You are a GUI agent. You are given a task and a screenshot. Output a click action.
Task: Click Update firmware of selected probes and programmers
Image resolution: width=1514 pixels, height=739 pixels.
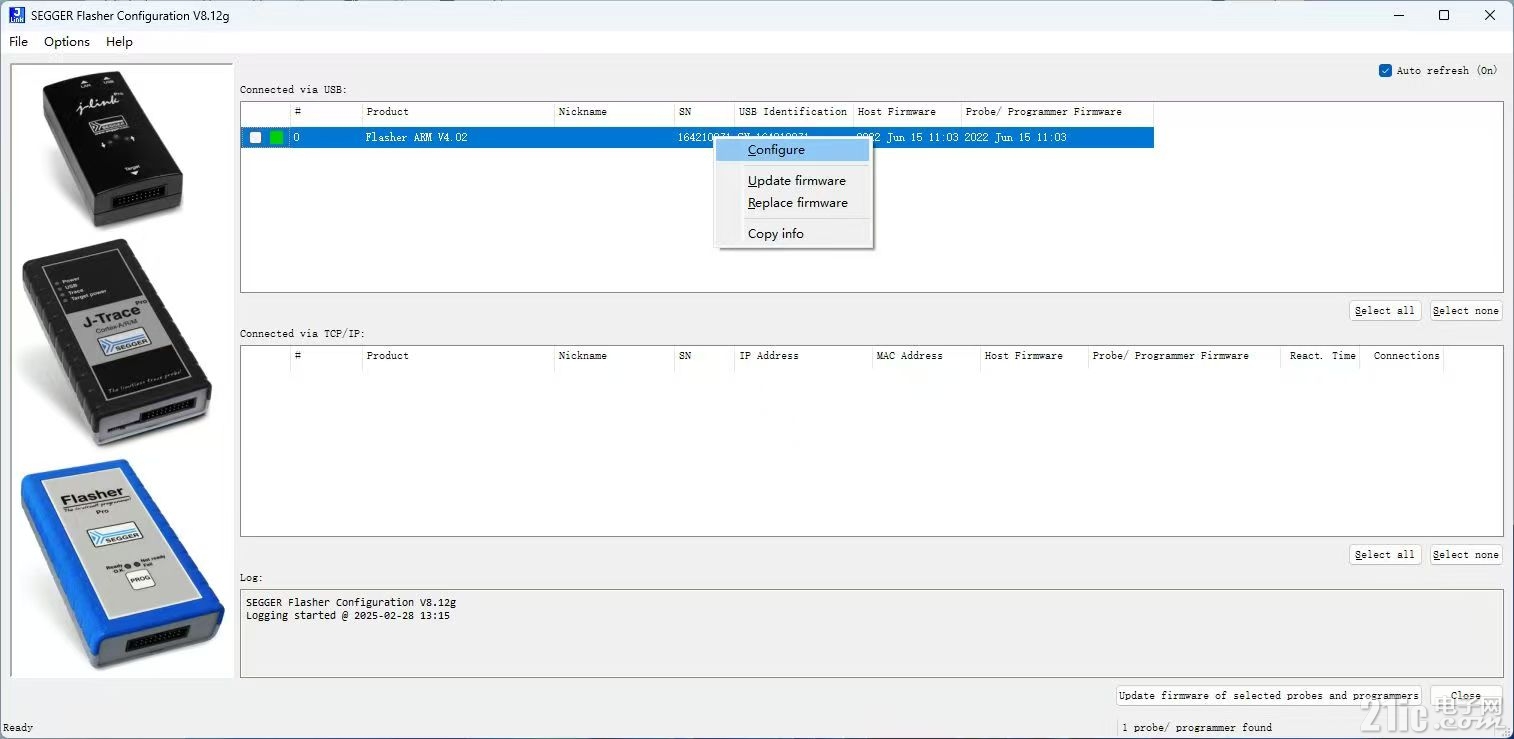[1269, 696]
